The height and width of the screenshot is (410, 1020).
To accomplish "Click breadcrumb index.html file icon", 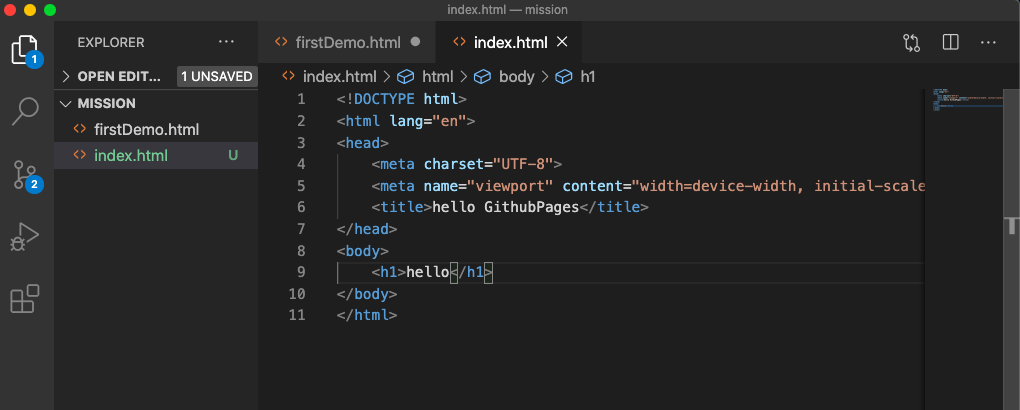I will (288, 76).
